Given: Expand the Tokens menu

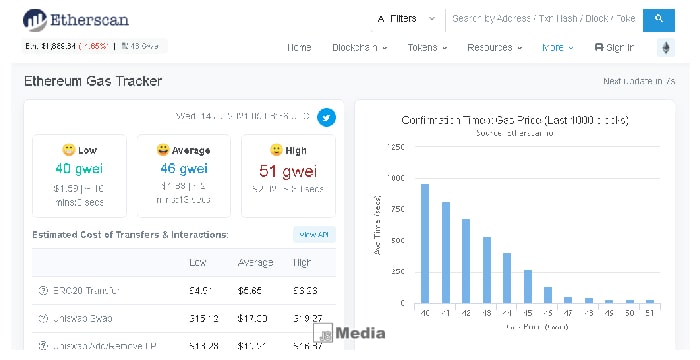Looking at the screenshot, I should pos(427,47).
